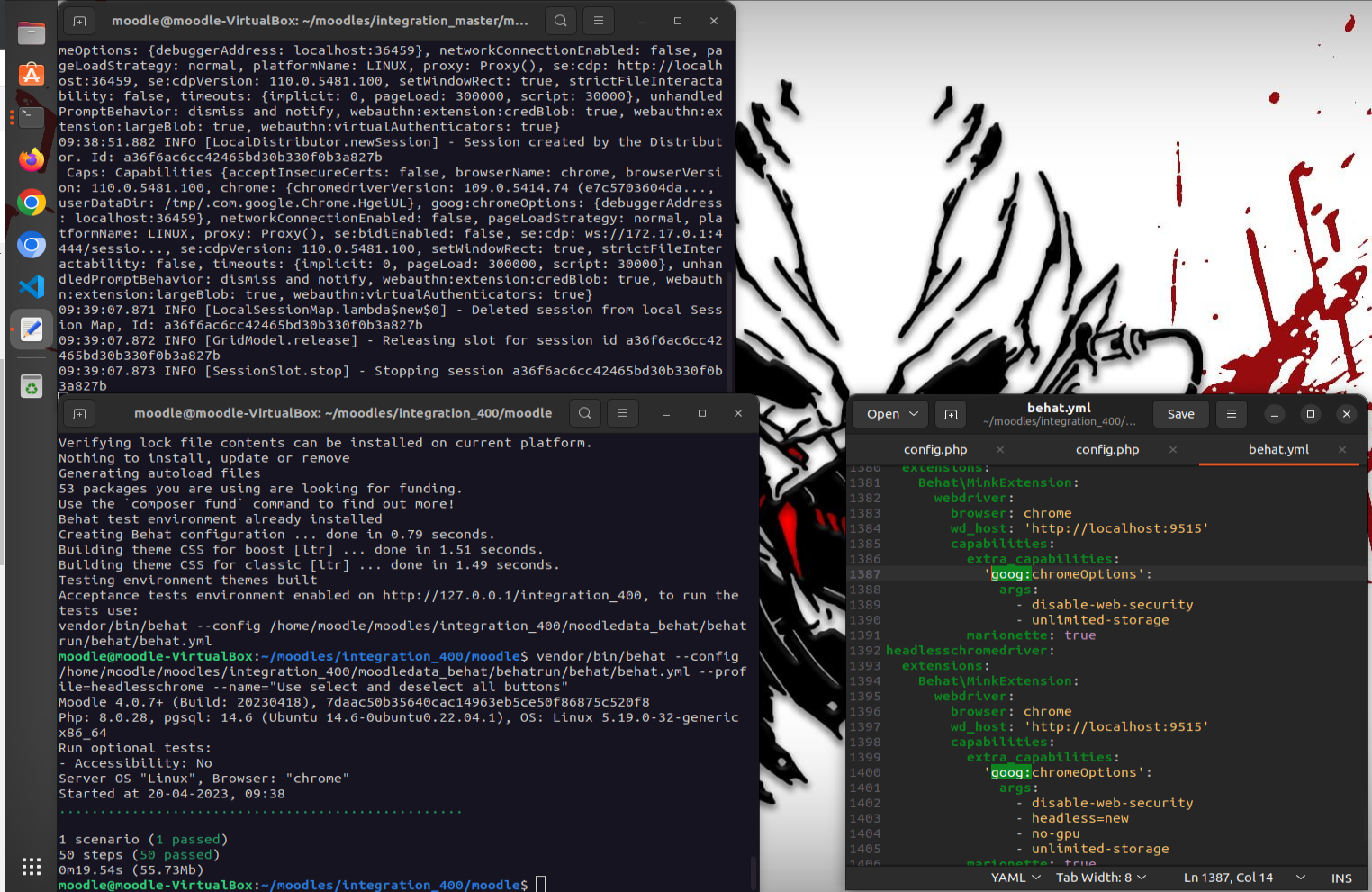The height and width of the screenshot is (892, 1372).
Task: Open the text editor hamburger menu
Action: [x=1232, y=414]
